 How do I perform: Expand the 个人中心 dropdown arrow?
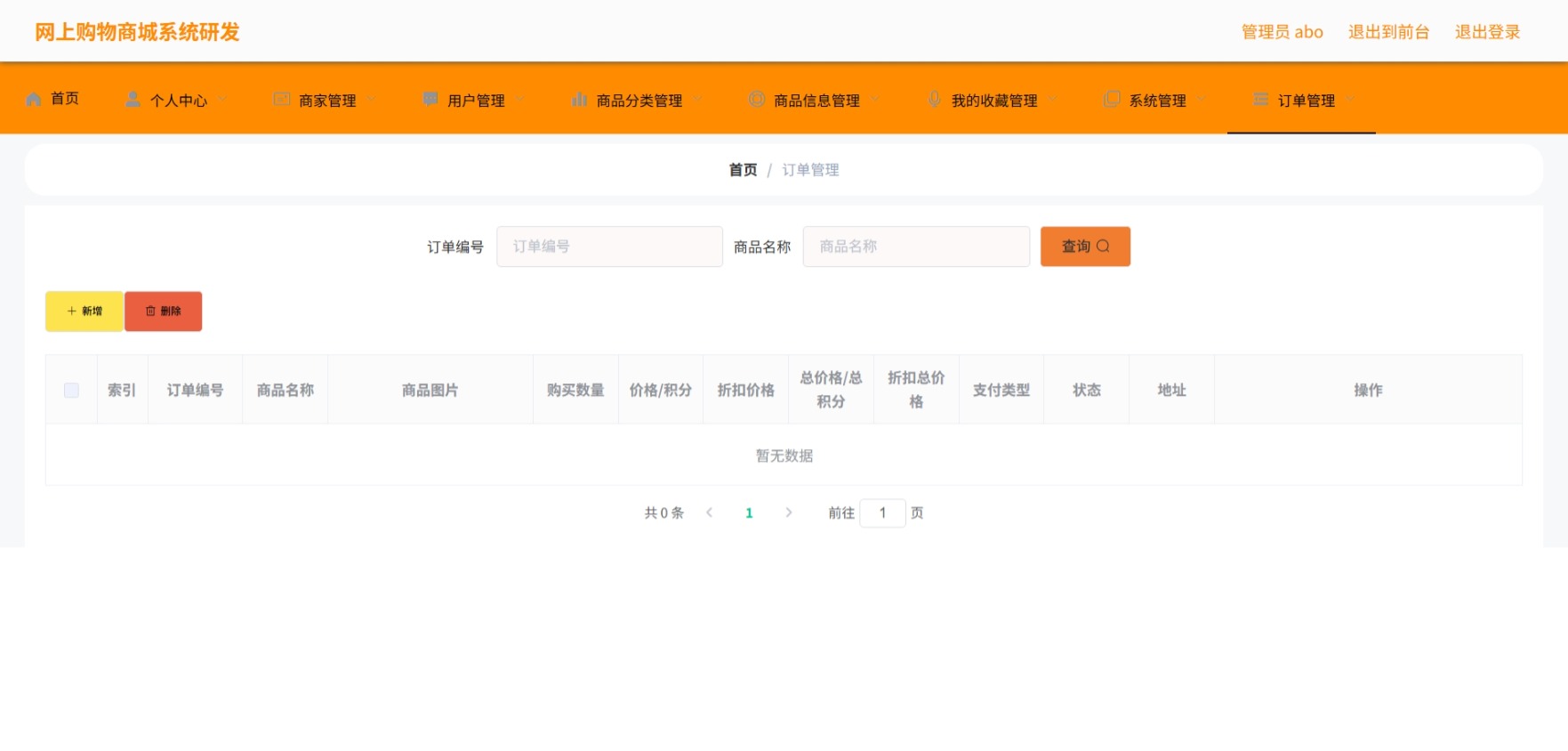click(222, 99)
